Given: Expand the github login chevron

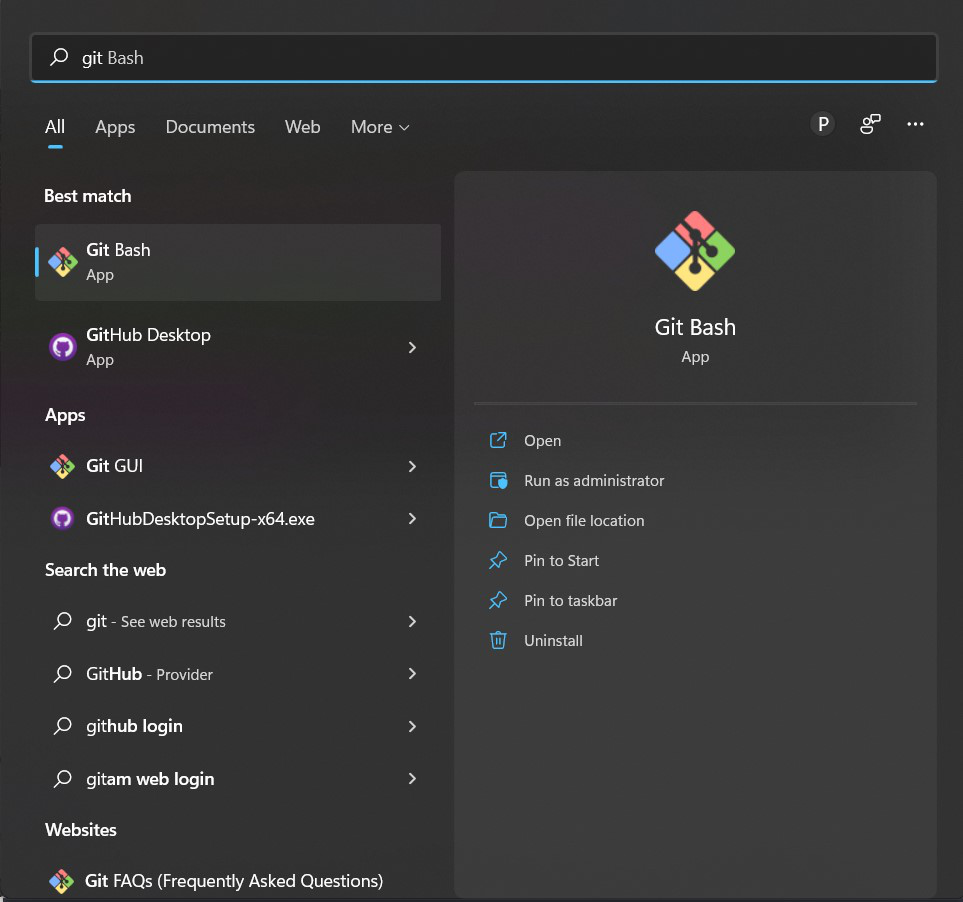Looking at the screenshot, I should coord(412,726).
